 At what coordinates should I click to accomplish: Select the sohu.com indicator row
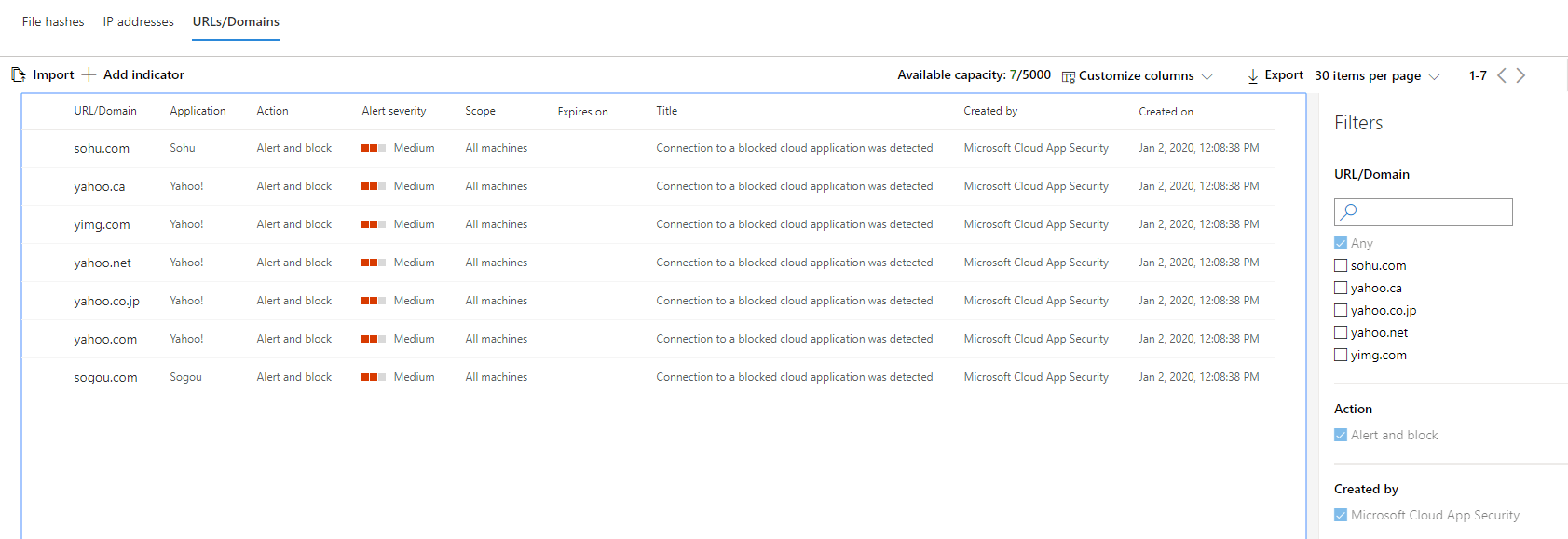coord(648,148)
